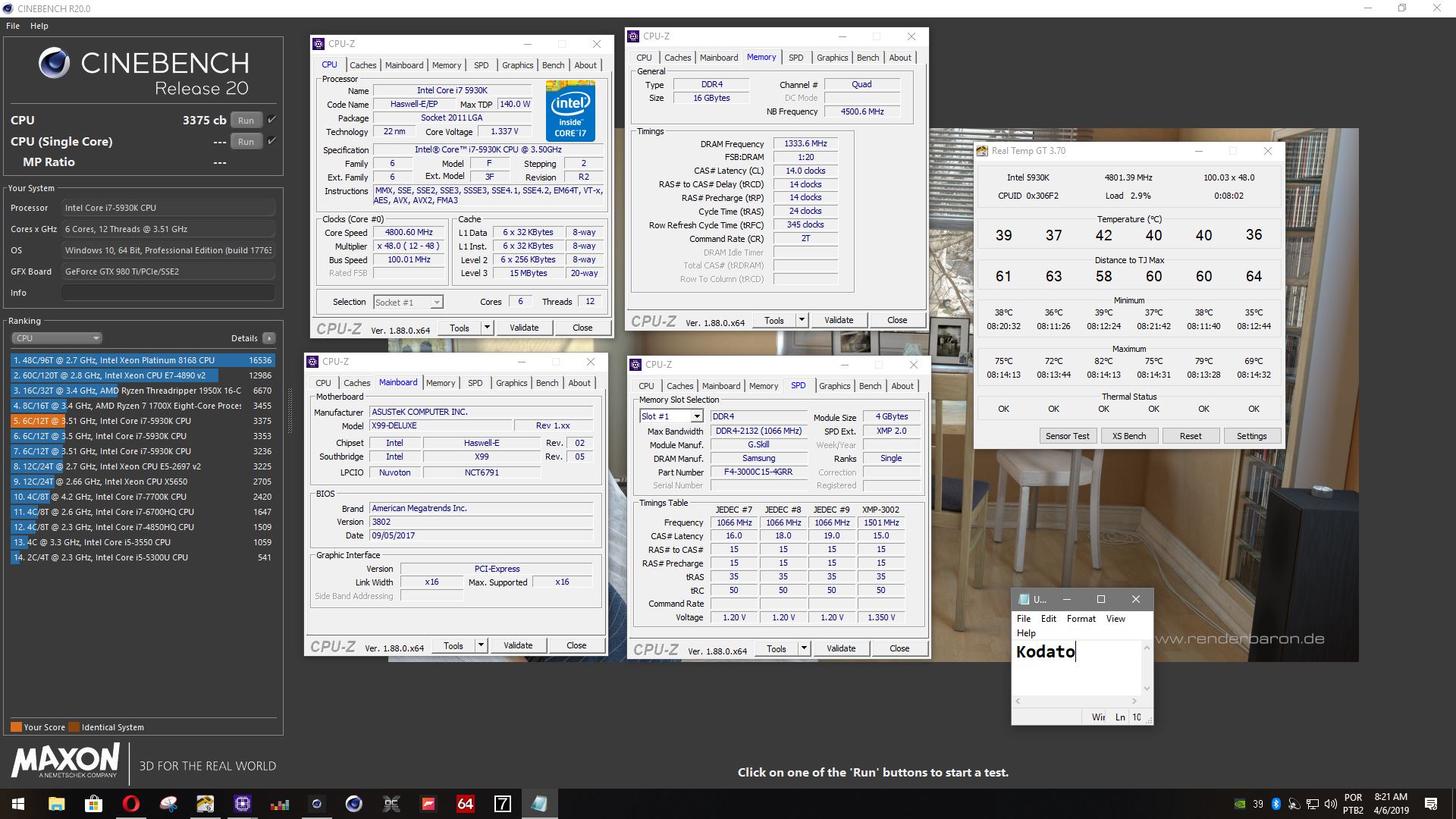Open Tools dropdown arrow in CPU-Z CPU window
This screenshot has width=1456, height=819.
tap(487, 328)
